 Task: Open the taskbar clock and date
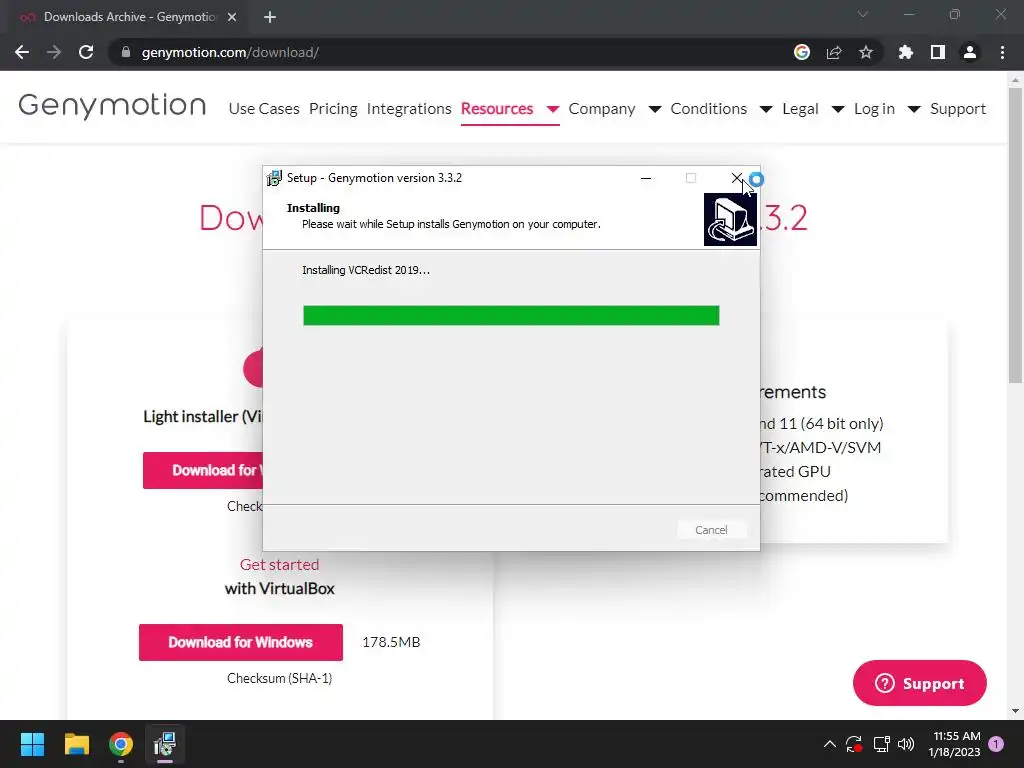pos(954,744)
